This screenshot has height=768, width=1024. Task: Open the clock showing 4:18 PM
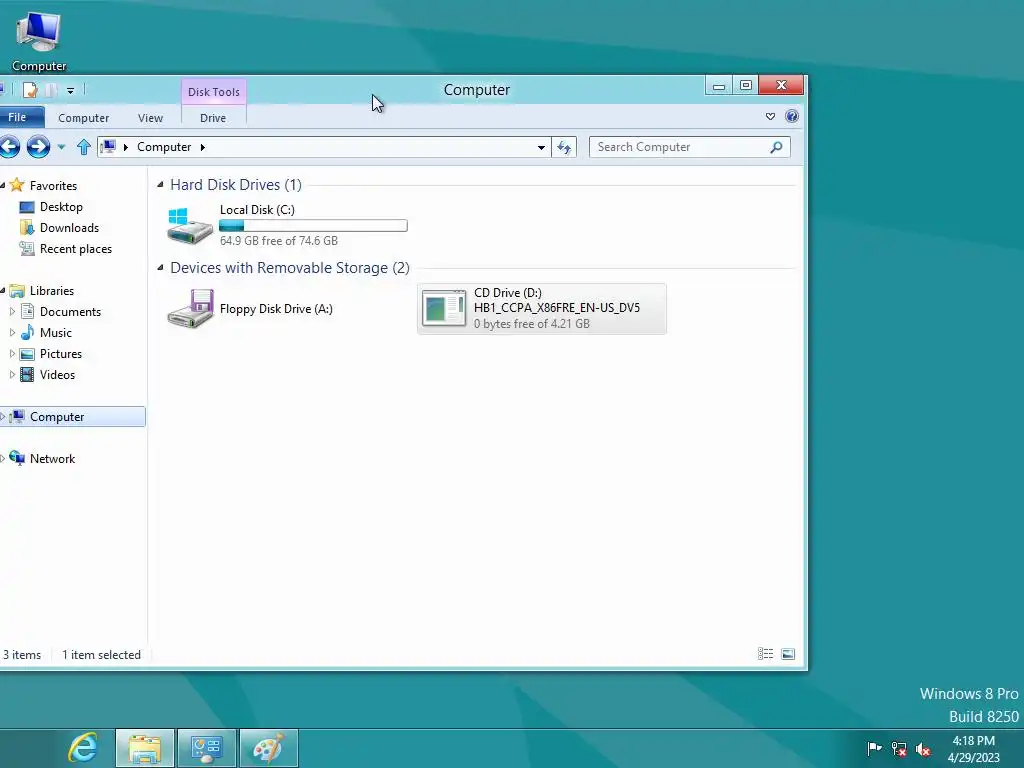pos(974,749)
